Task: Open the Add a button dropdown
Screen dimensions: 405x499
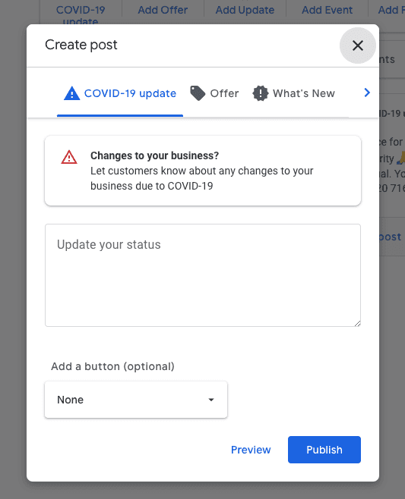Action: pyautogui.click(x=136, y=400)
